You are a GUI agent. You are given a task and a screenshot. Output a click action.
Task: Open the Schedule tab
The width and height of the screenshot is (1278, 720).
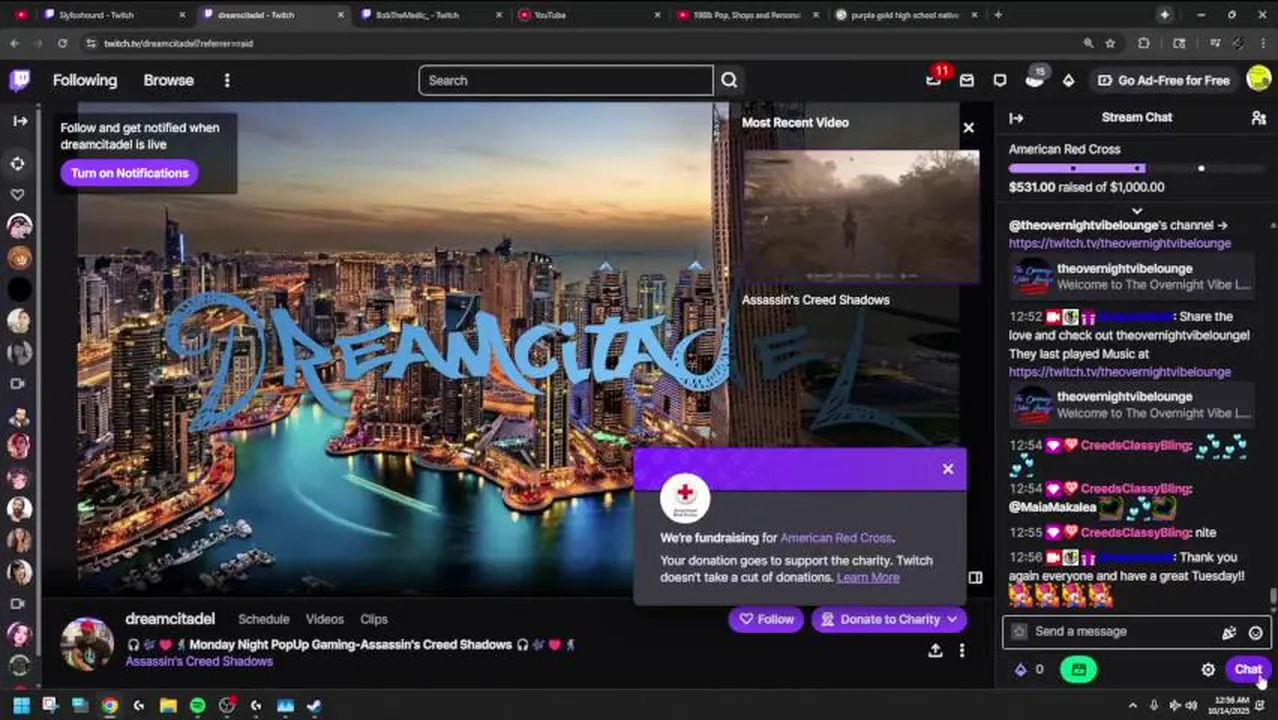(264, 619)
